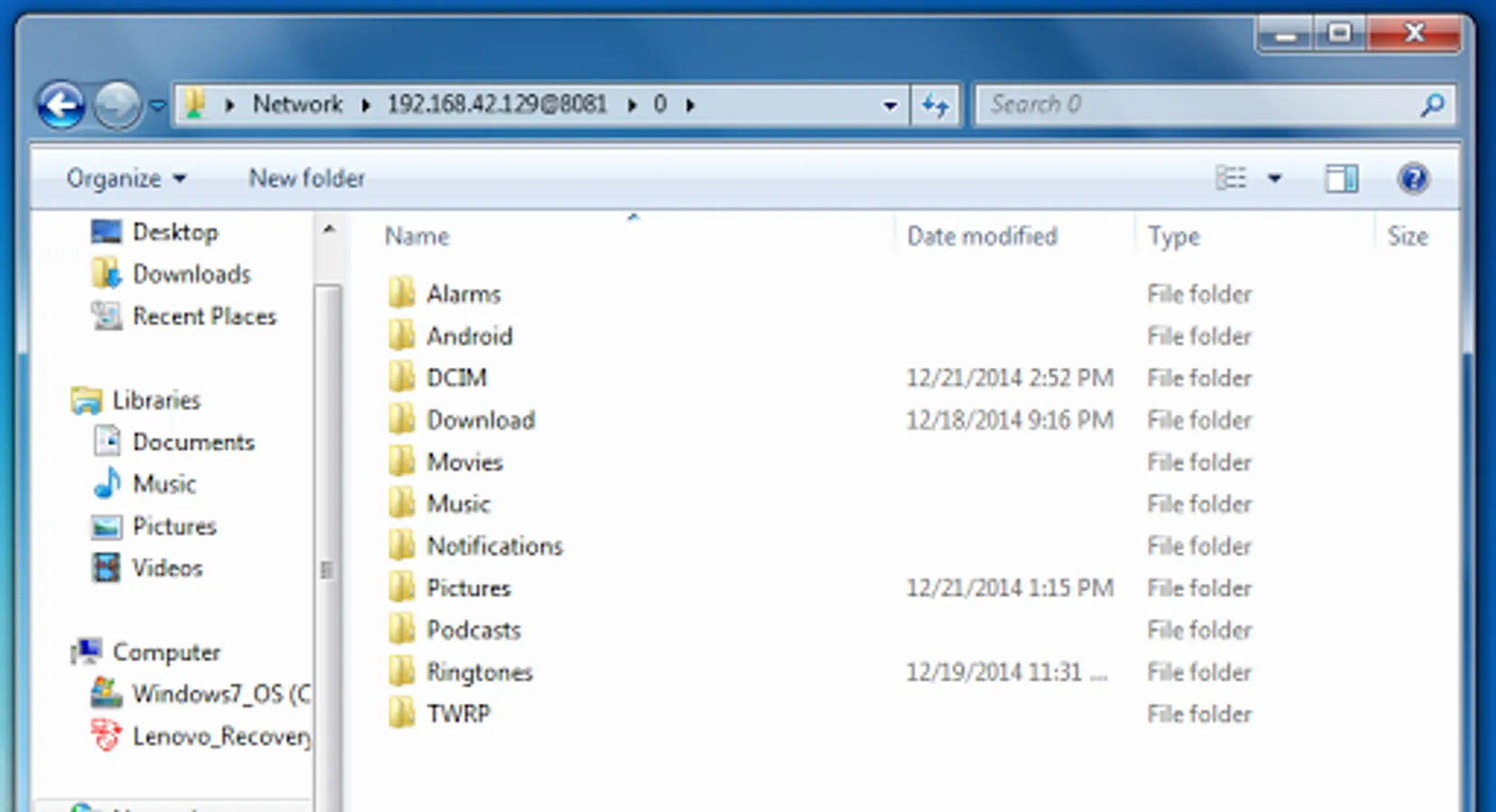Viewport: 1496px width, 812px height.
Task: Click the search magnifier icon
Action: pos(1432,106)
